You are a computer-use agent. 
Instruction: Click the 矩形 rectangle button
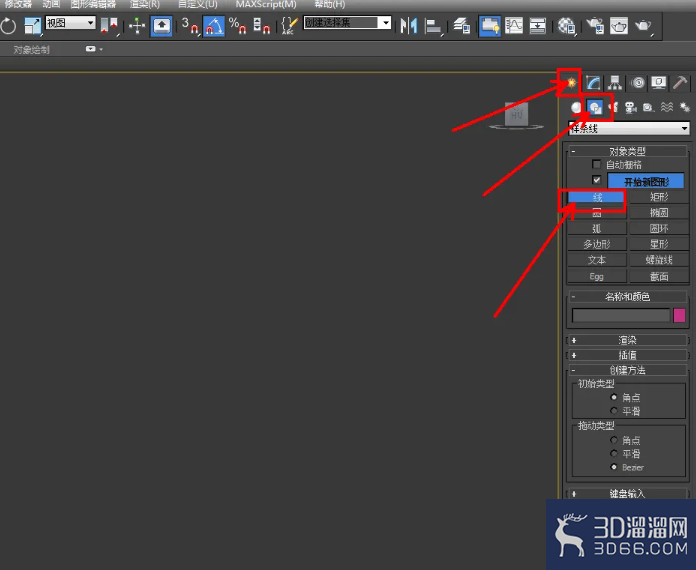(x=659, y=197)
